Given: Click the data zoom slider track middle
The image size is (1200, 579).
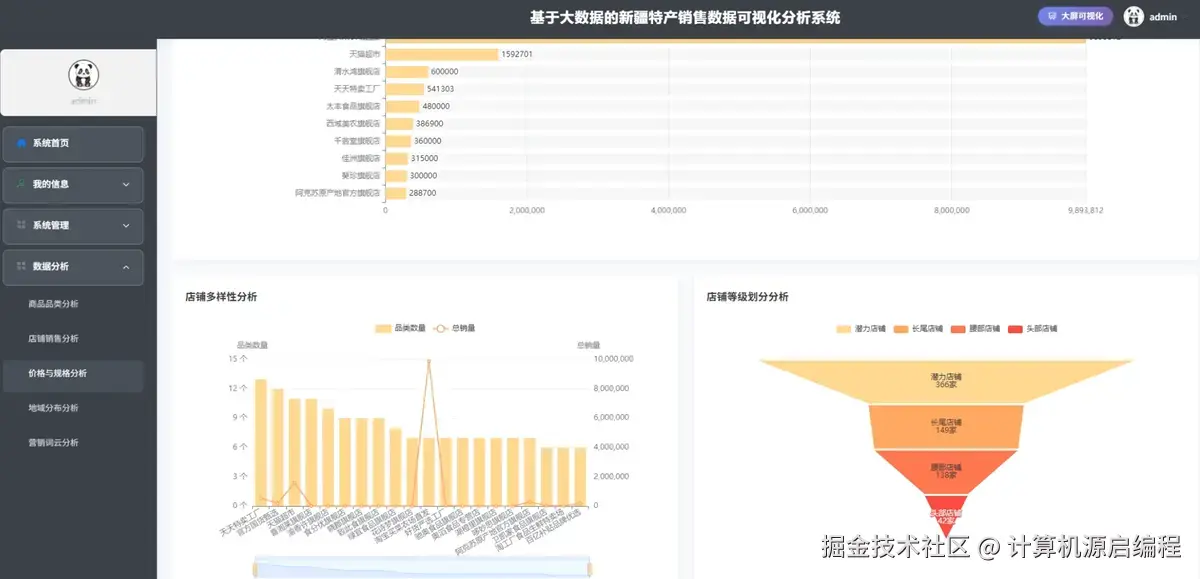Looking at the screenshot, I should (423, 569).
